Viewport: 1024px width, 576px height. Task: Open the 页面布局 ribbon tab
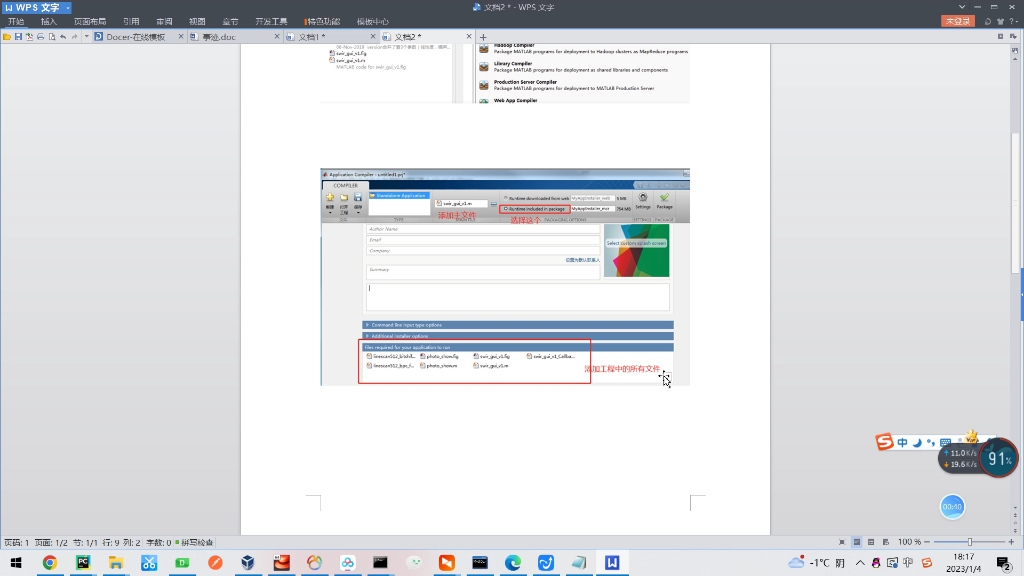coord(89,22)
